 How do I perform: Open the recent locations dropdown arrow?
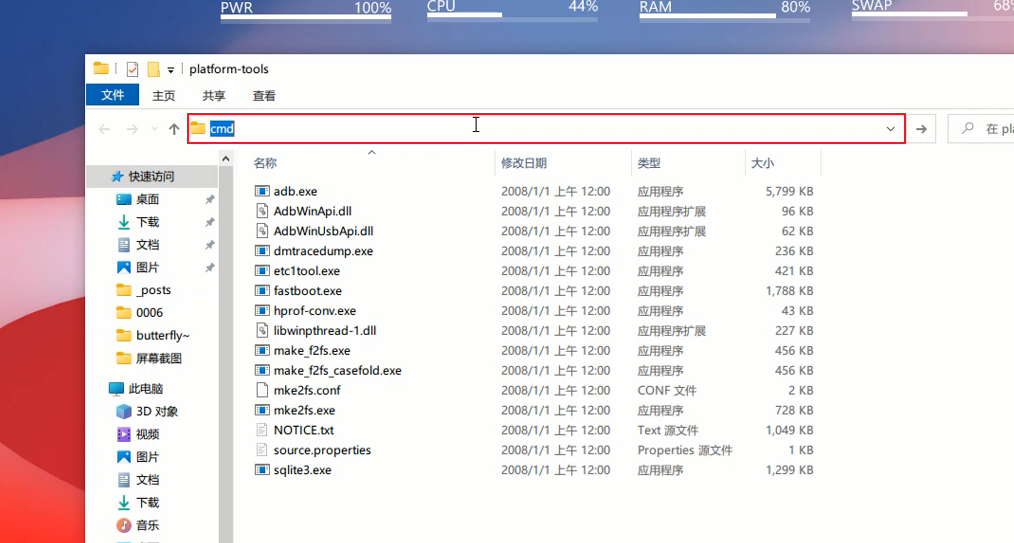pyautogui.click(x=154, y=129)
